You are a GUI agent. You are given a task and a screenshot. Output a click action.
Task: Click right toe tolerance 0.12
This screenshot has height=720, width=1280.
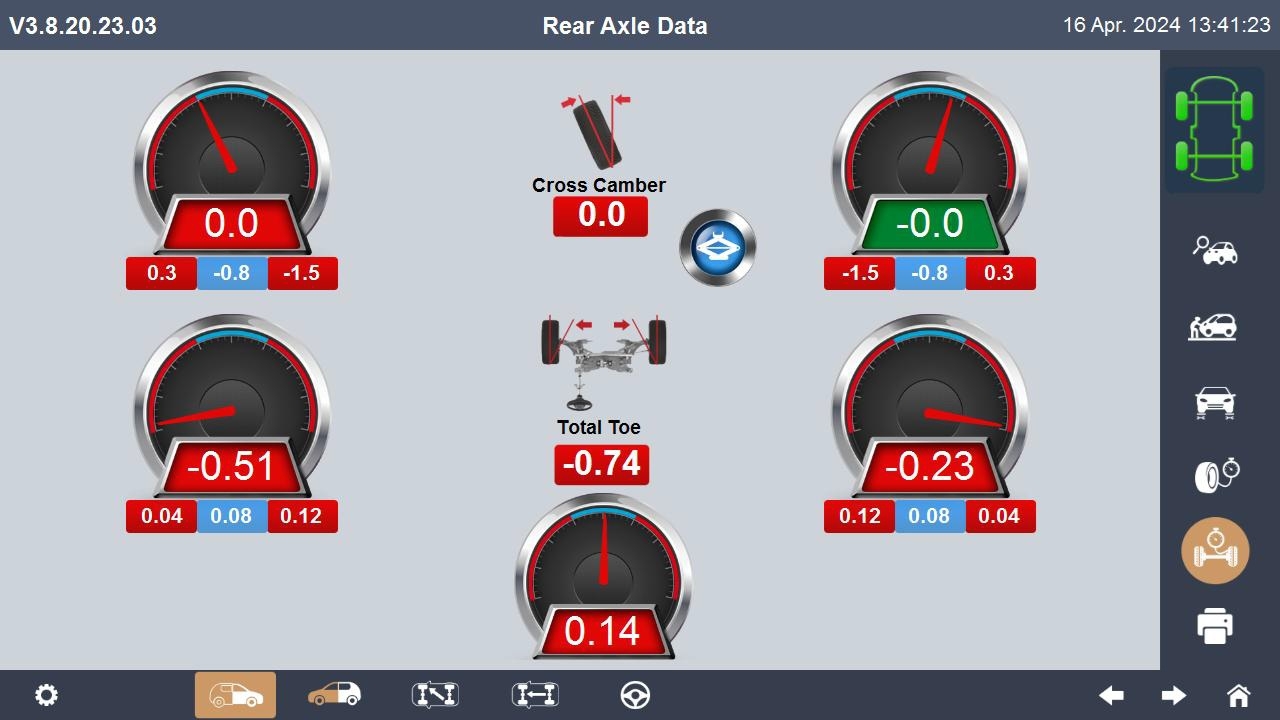(859, 516)
